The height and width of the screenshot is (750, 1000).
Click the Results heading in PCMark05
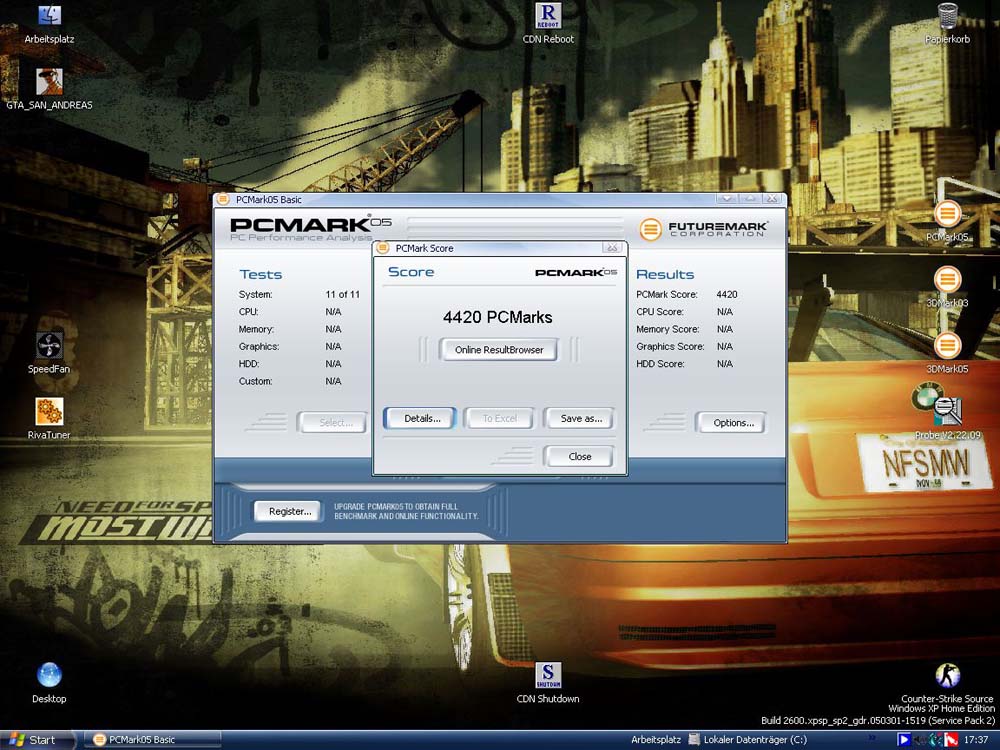click(665, 274)
